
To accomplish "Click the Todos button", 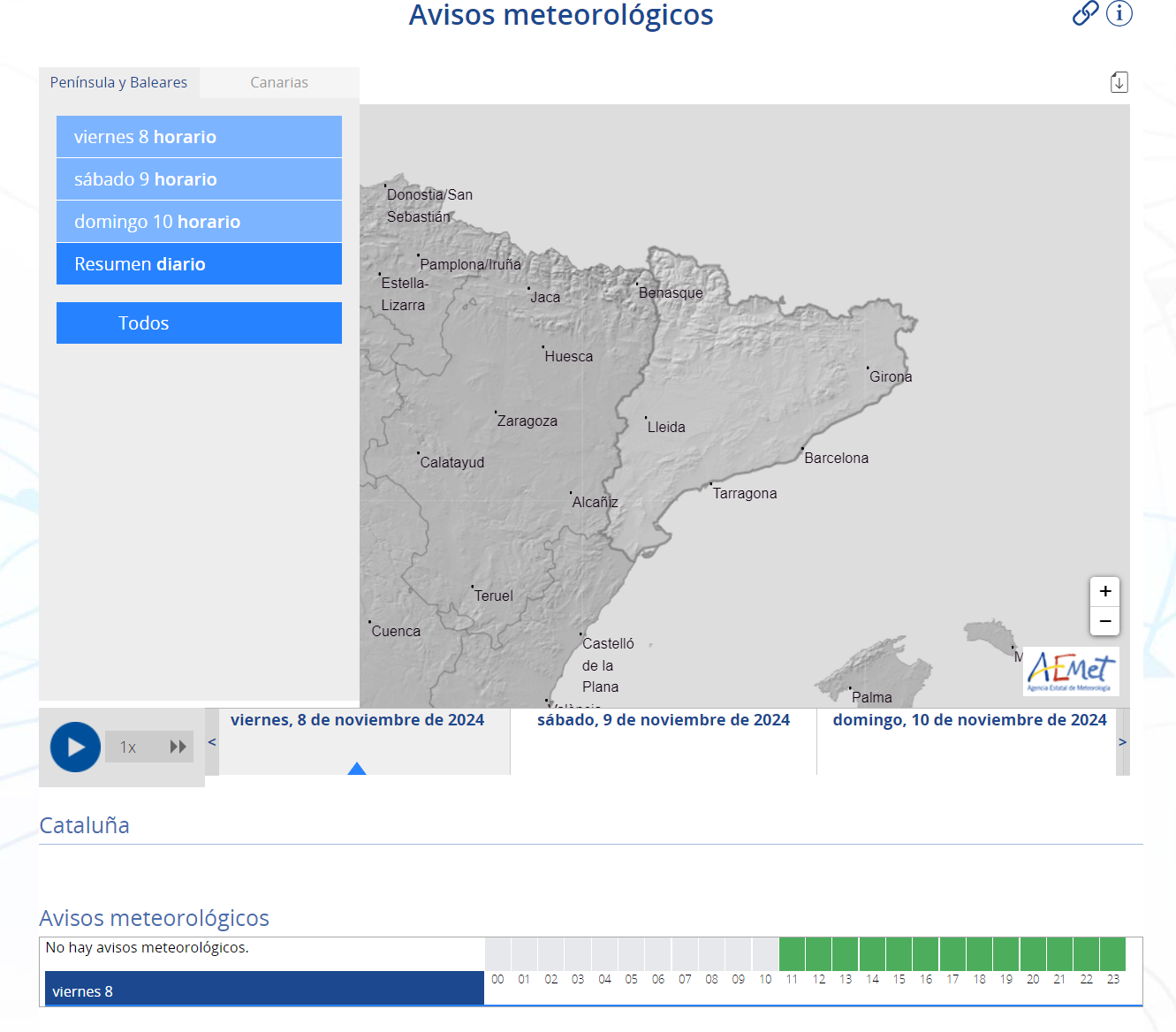I will pos(199,323).
